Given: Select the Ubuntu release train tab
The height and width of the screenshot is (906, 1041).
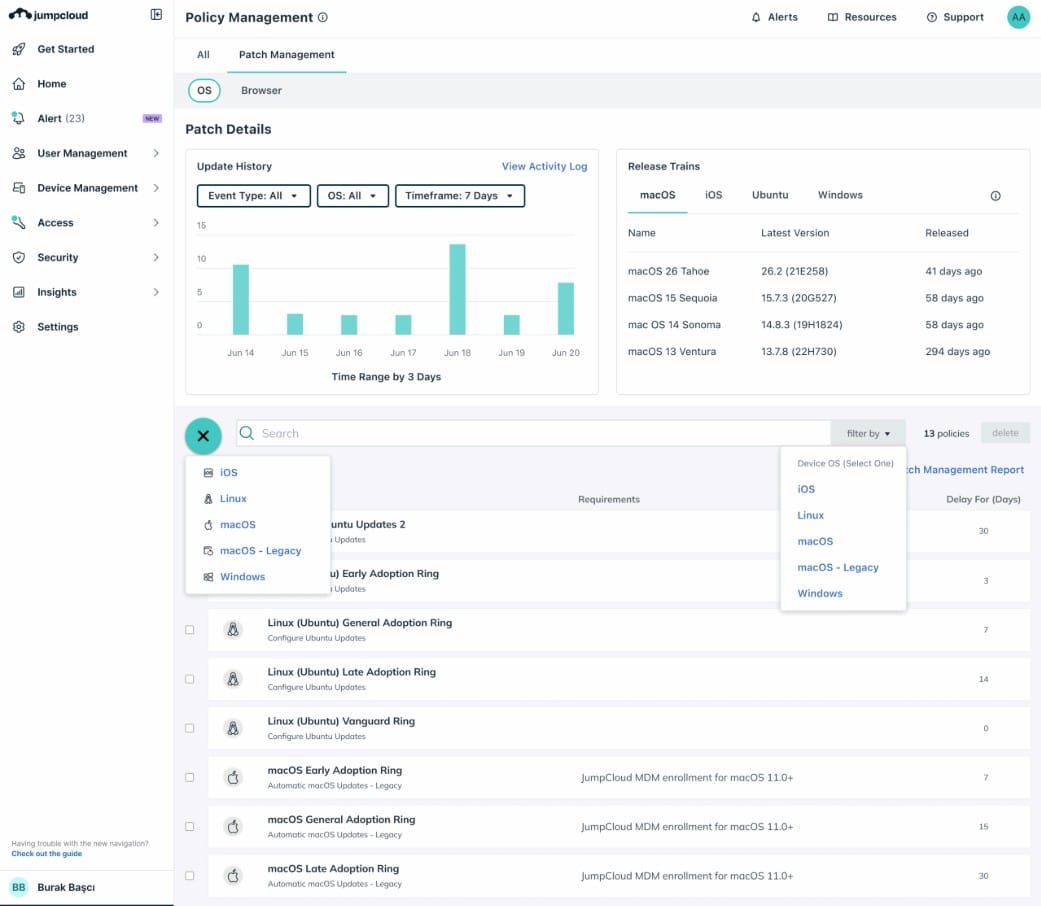Looking at the screenshot, I should coord(770,195).
